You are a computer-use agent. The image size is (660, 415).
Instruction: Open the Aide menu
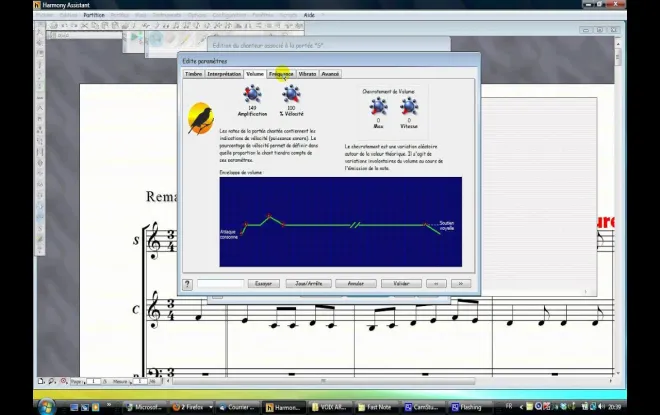click(x=309, y=15)
